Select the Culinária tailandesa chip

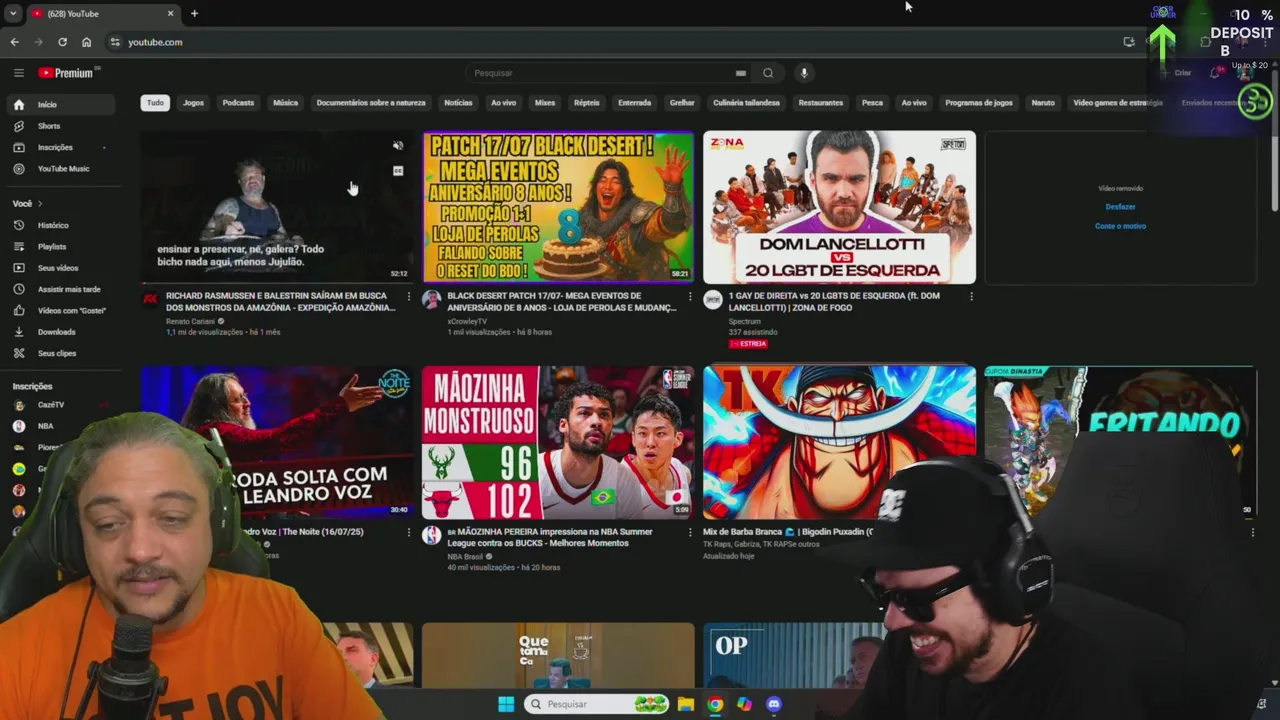746,102
